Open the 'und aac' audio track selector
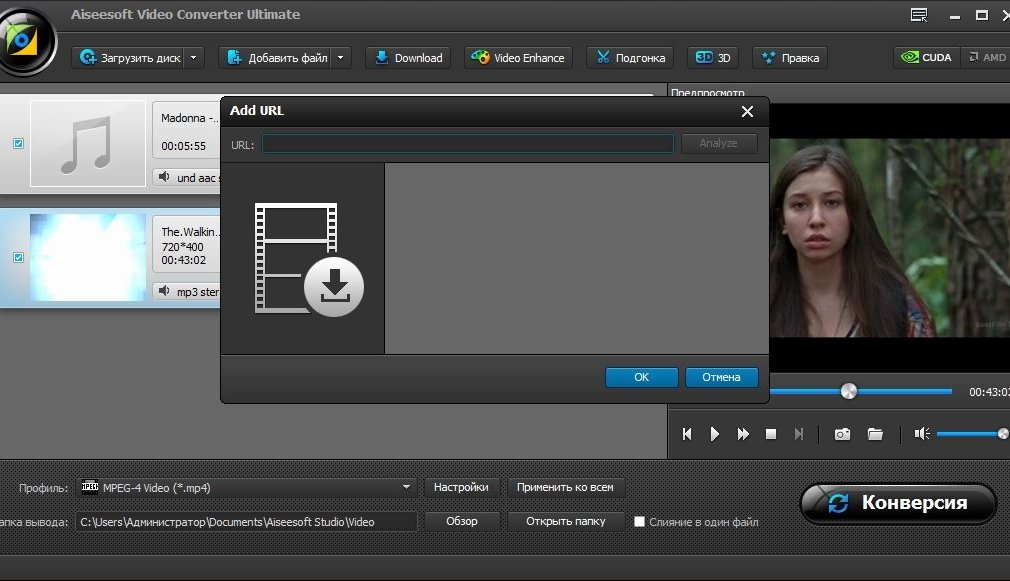Image resolution: width=1010 pixels, height=581 pixels. (187, 177)
